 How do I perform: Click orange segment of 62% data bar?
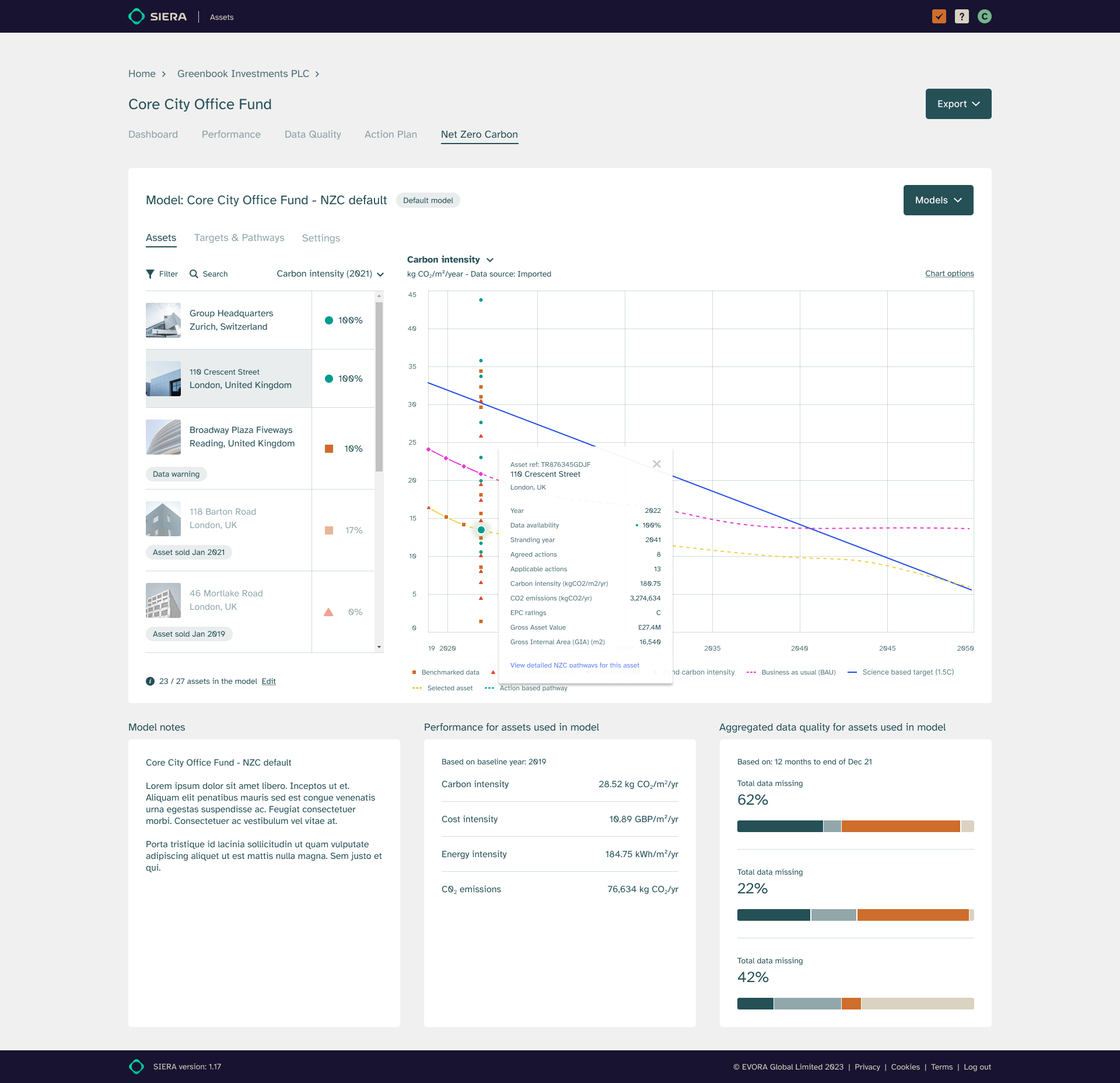(x=901, y=826)
